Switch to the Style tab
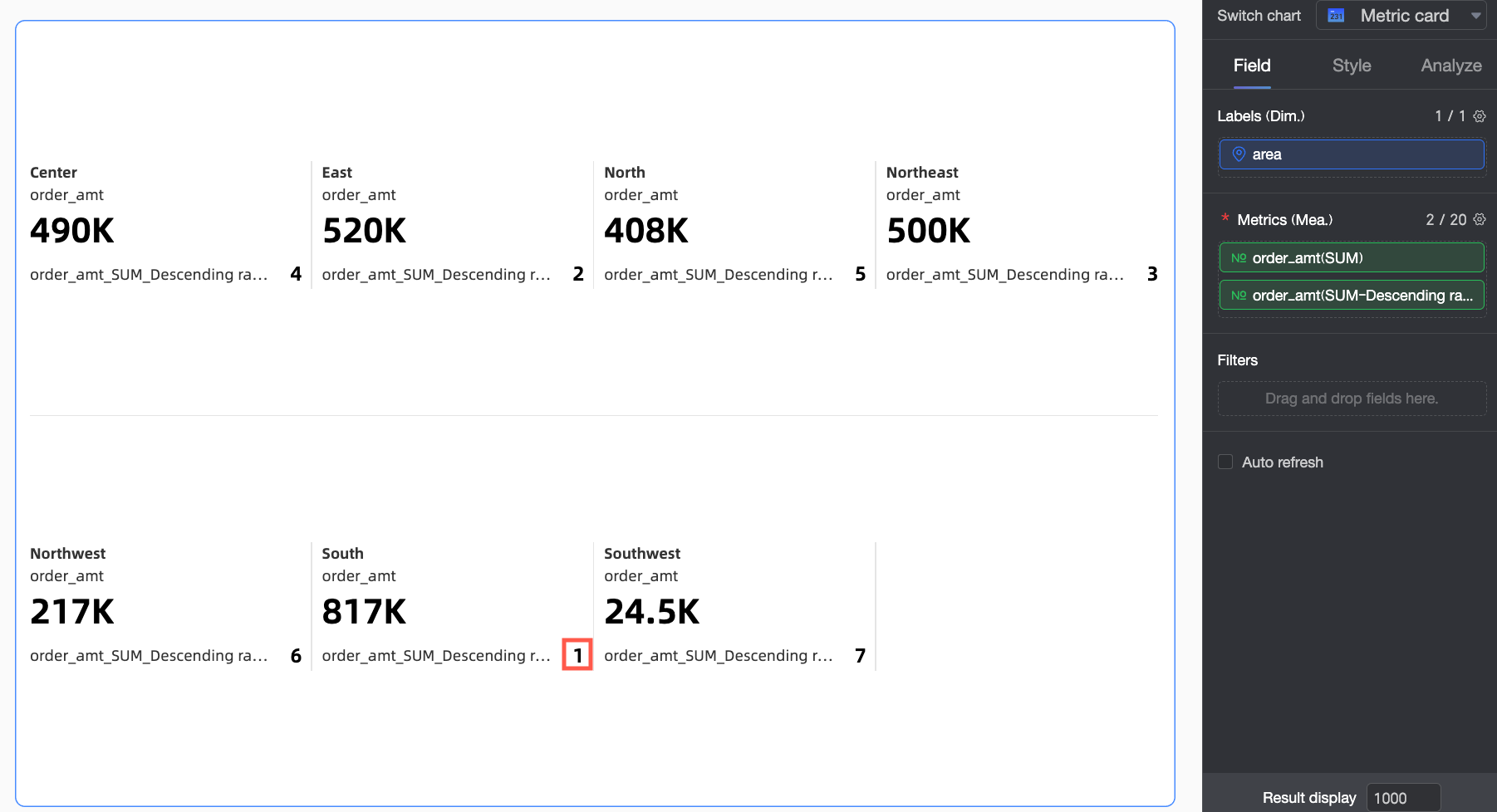 (1352, 66)
